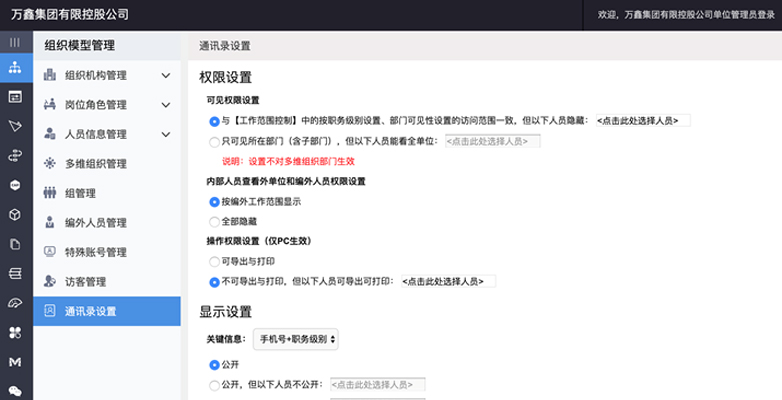
Task: Open 多维组织管理 menu item
Action: point(95,164)
